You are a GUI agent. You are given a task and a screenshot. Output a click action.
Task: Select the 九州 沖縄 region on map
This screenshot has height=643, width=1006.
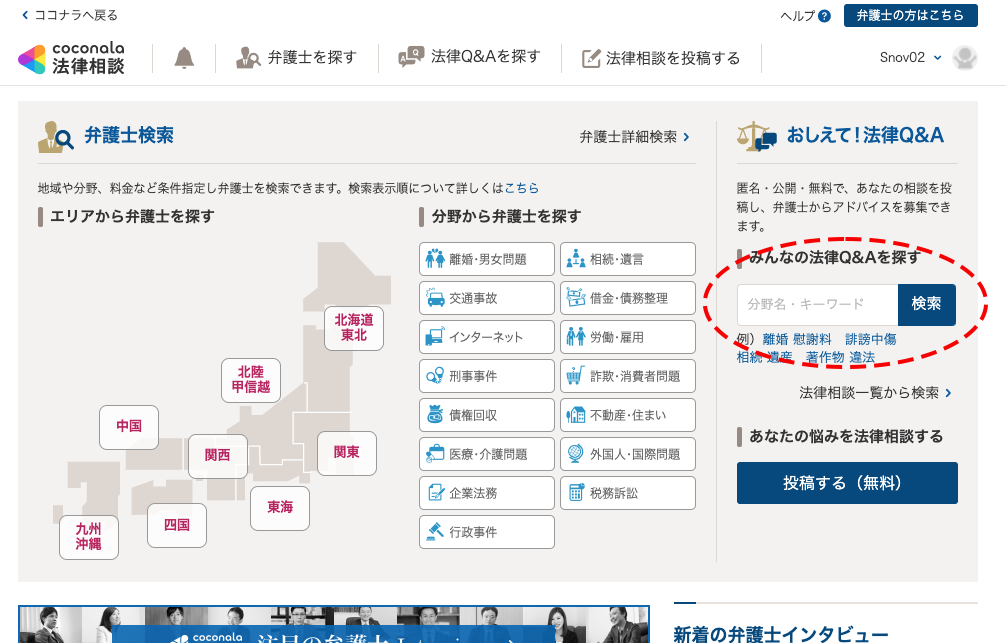(x=89, y=537)
